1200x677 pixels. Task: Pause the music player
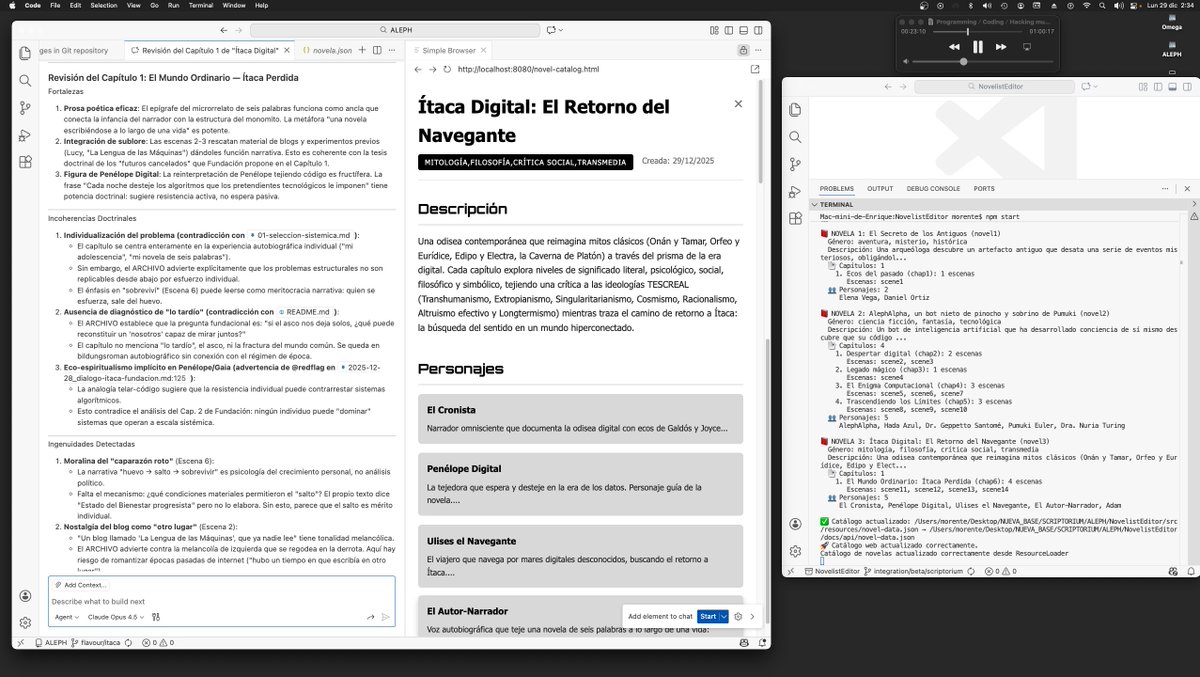pyautogui.click(x=978, y=47)
